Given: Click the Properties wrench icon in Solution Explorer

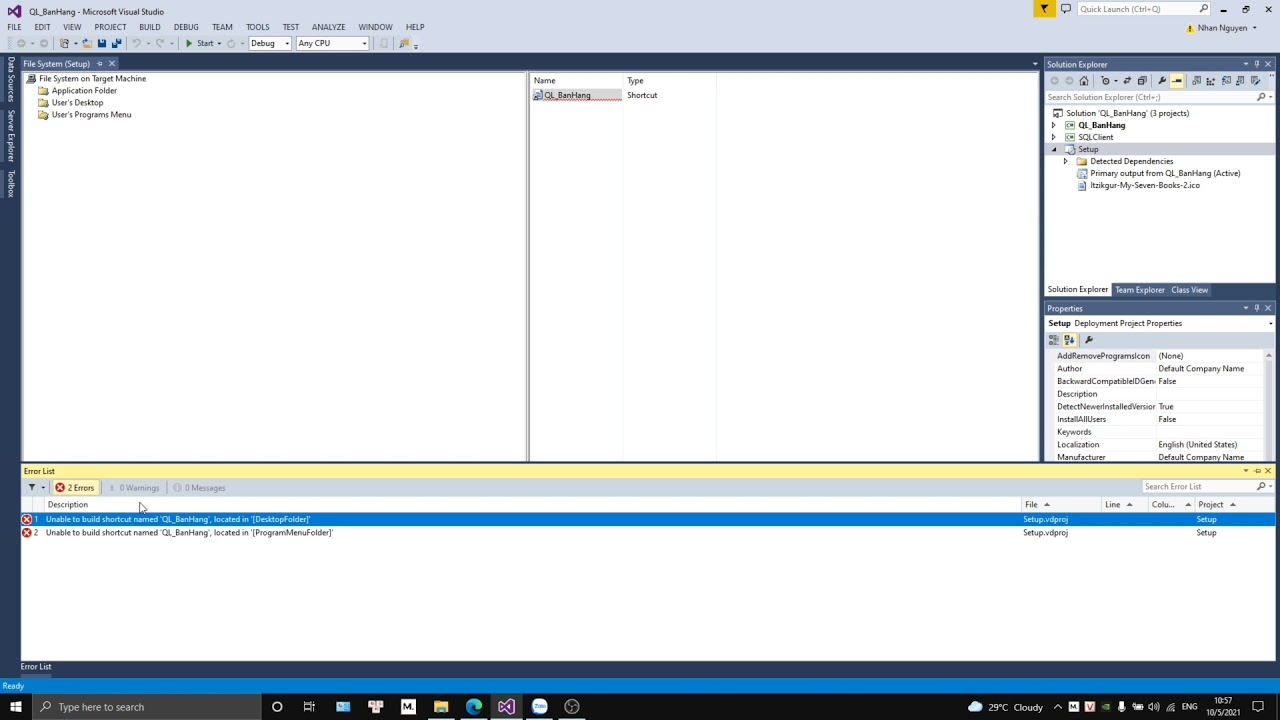Looking at the screenshot, I should click(x=1162, y=81).
